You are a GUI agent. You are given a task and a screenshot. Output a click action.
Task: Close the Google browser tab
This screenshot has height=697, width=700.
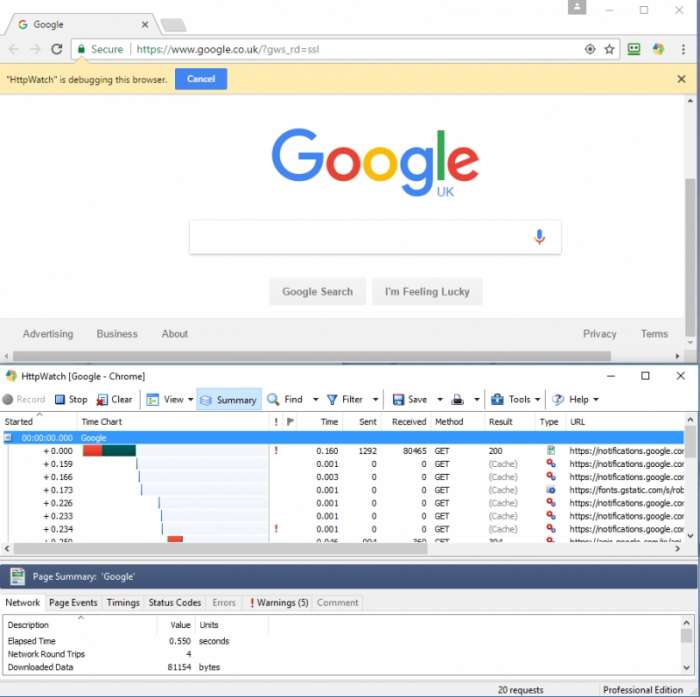[x=145, y=25]
